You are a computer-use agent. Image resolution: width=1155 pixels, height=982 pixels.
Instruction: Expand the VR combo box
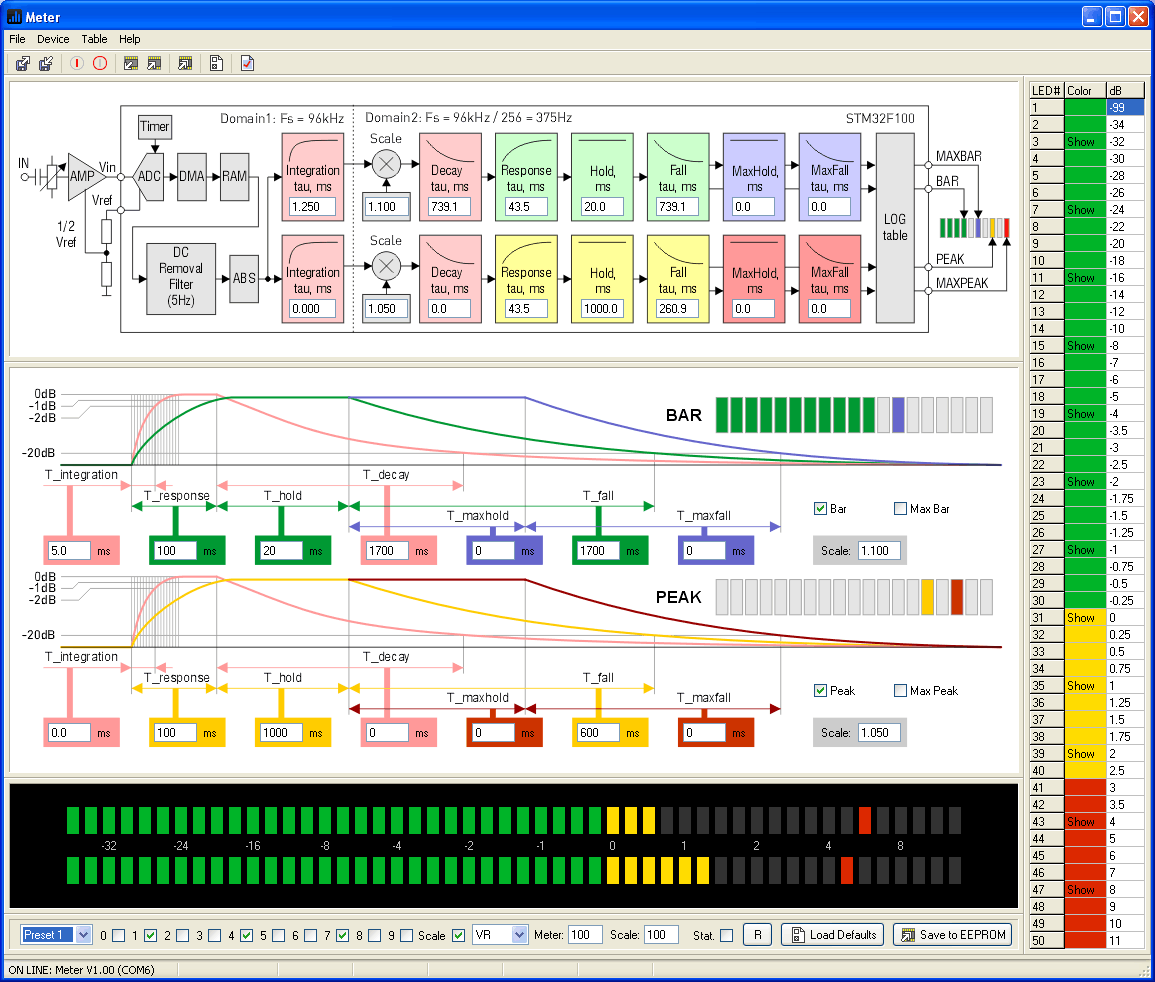coord(518,935)
